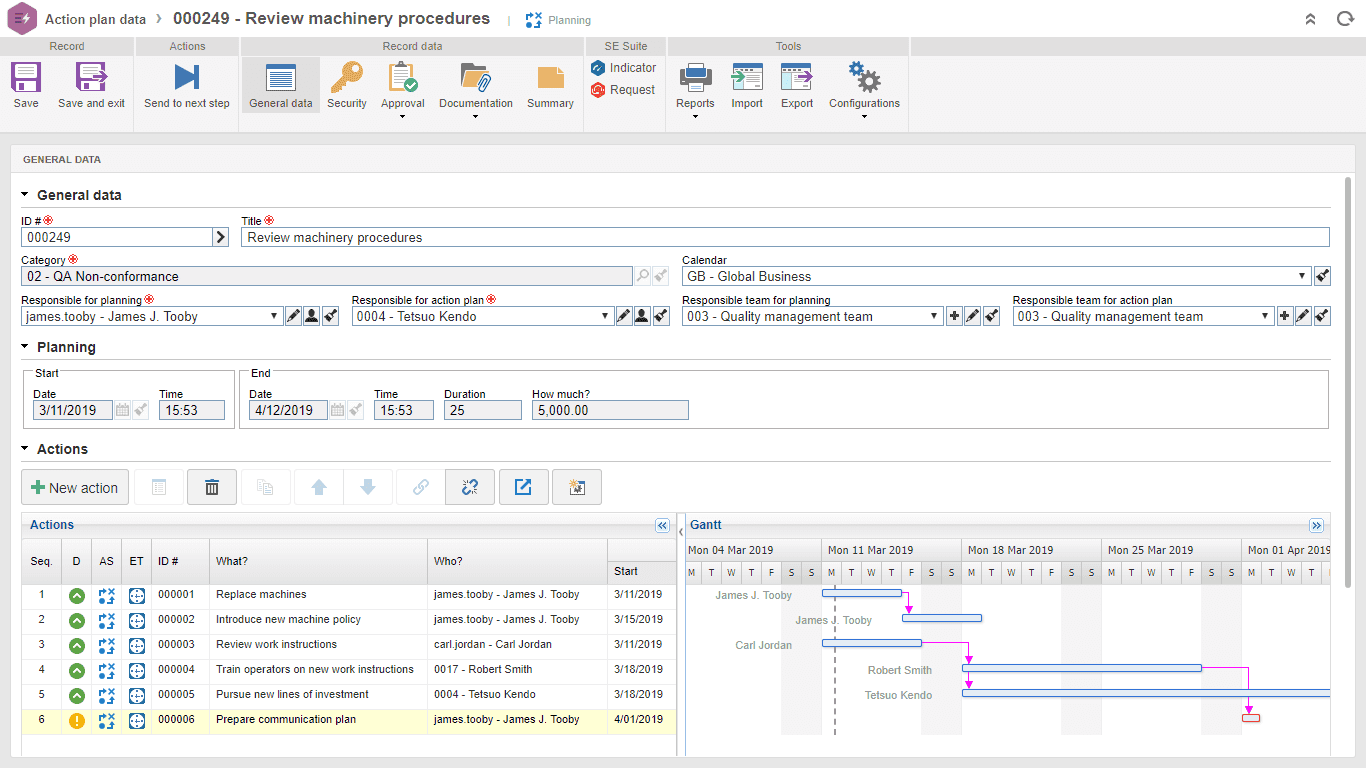Select the Prepare communication plan row
This screenshot has height=768, width=1366.
349,720
